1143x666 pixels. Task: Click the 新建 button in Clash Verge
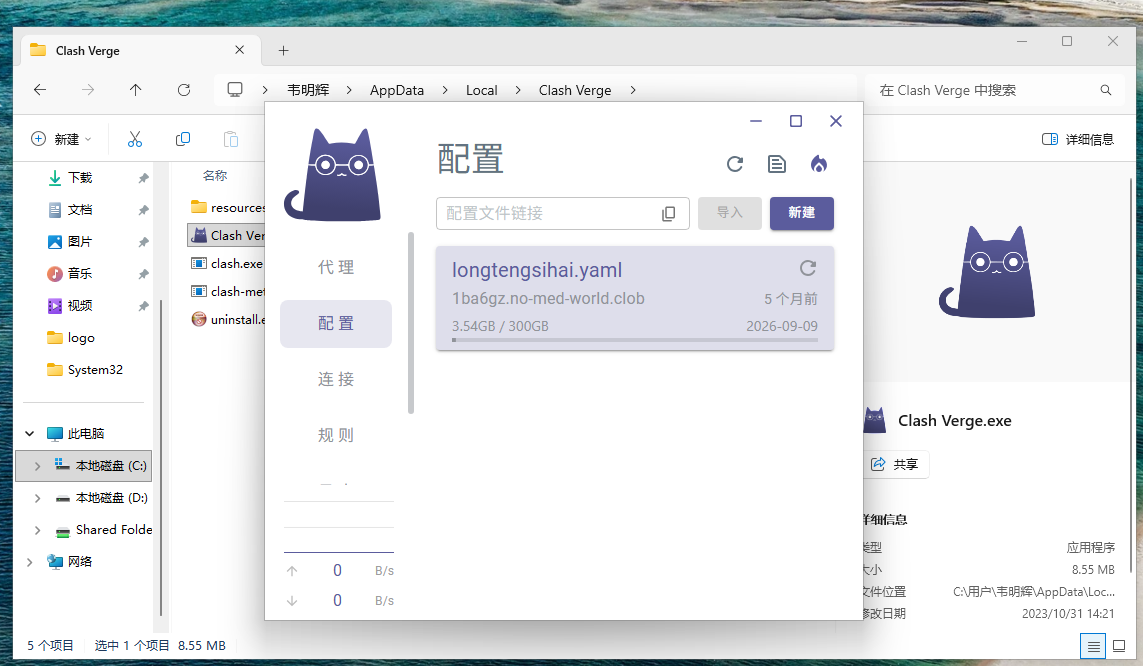coord(802,213)
